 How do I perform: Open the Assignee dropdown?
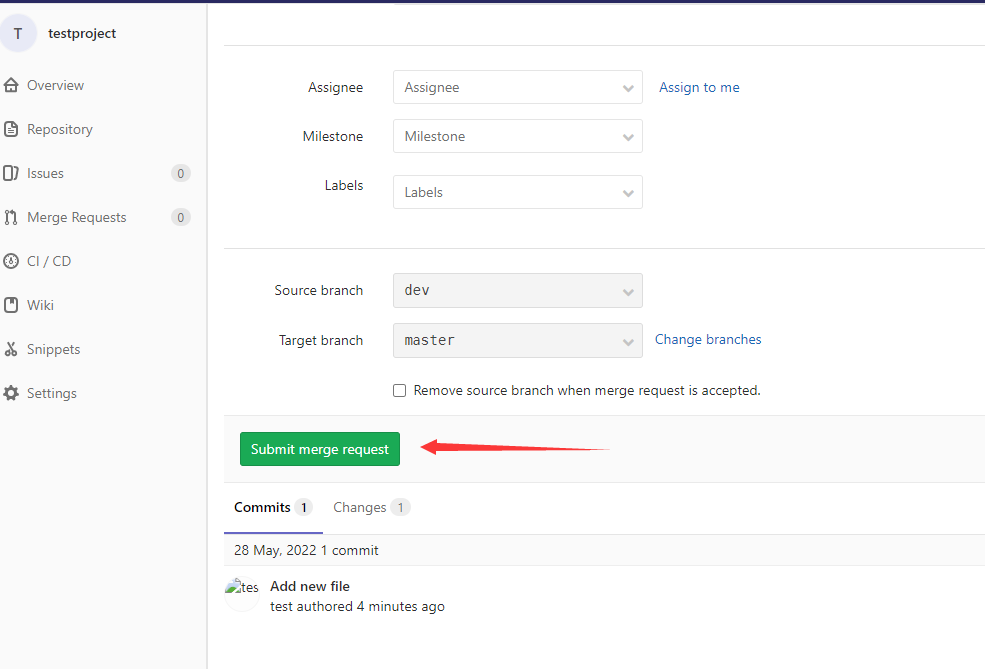pyautogui.click(x=518, y=87)
